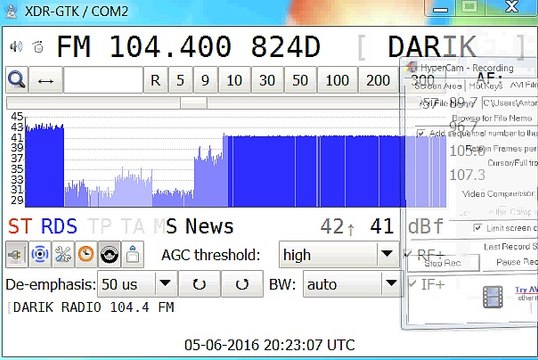Viewport: 538px width, 360px height.
Task: Switch to HyperCam Screen Area tab
Action: tap(437, 86)
